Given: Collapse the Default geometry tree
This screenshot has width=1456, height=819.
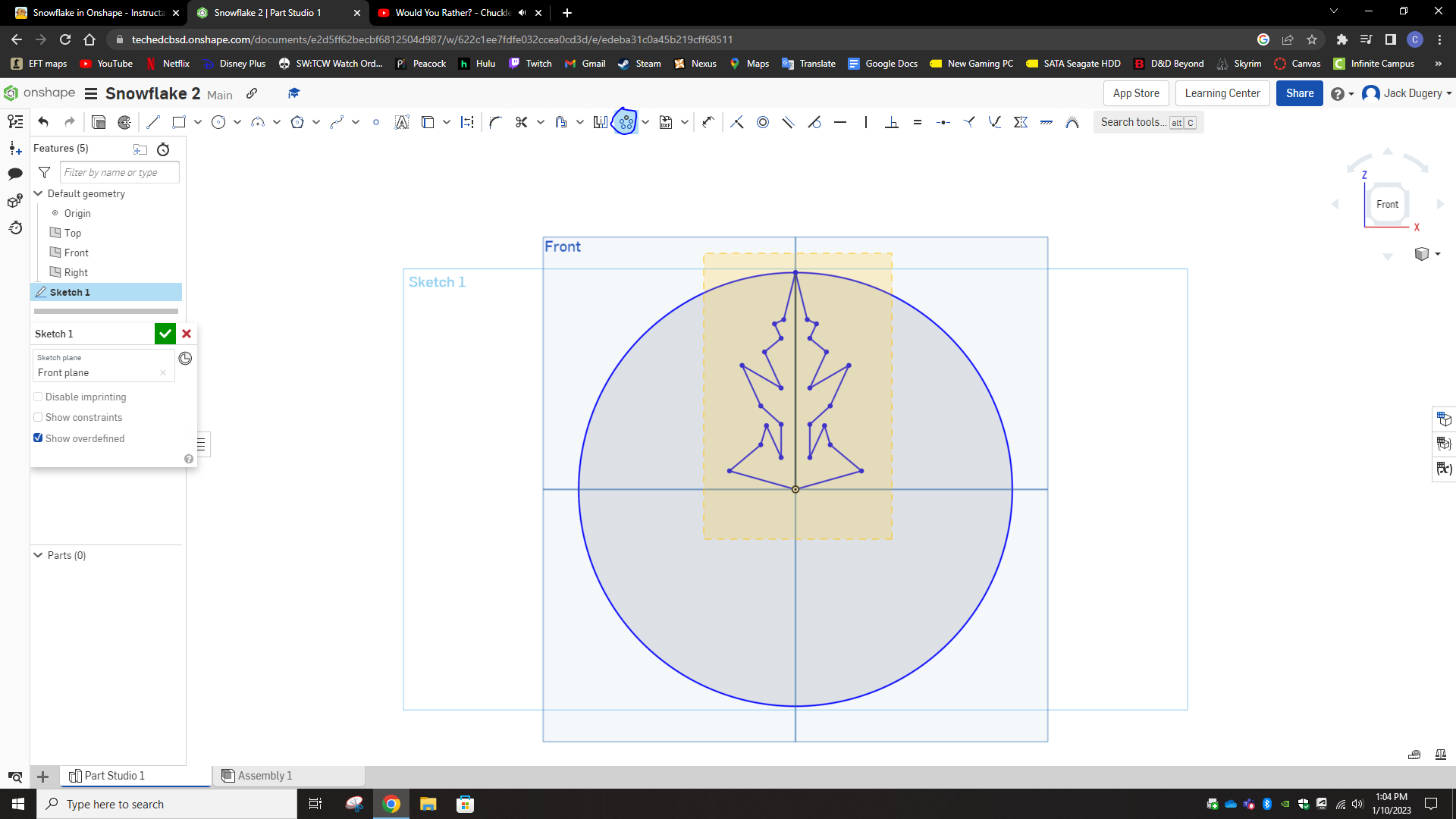Looking at the screenshot, I should coord(39,193).
